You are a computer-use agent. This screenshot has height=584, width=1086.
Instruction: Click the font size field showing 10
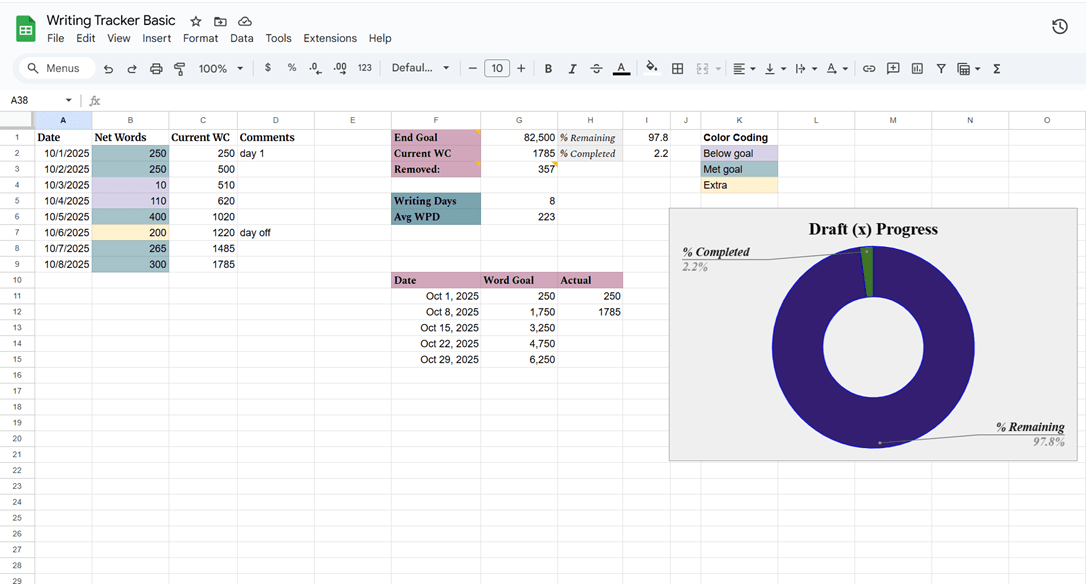[497, 69]
